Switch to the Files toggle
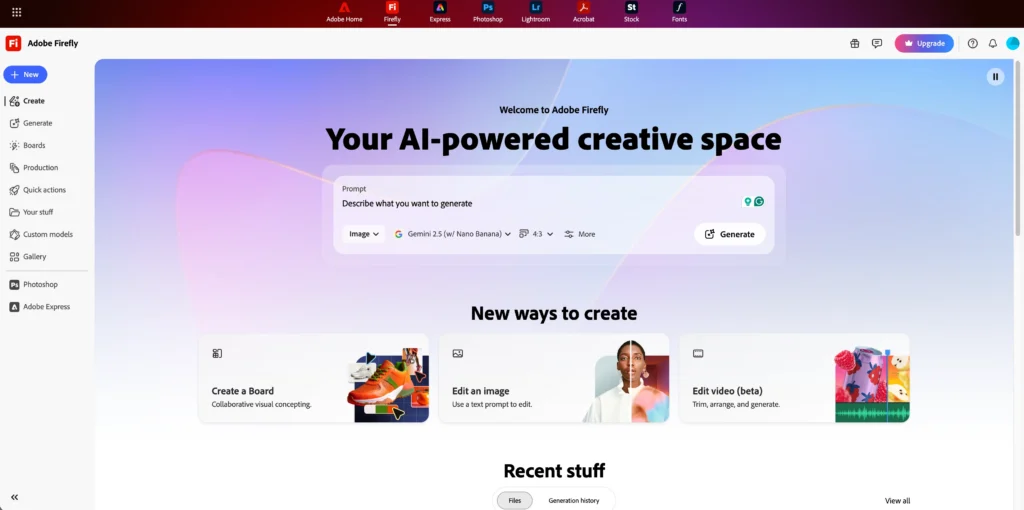The height and width of the screenshot is (510, 1024). click(x=515, y=500)
